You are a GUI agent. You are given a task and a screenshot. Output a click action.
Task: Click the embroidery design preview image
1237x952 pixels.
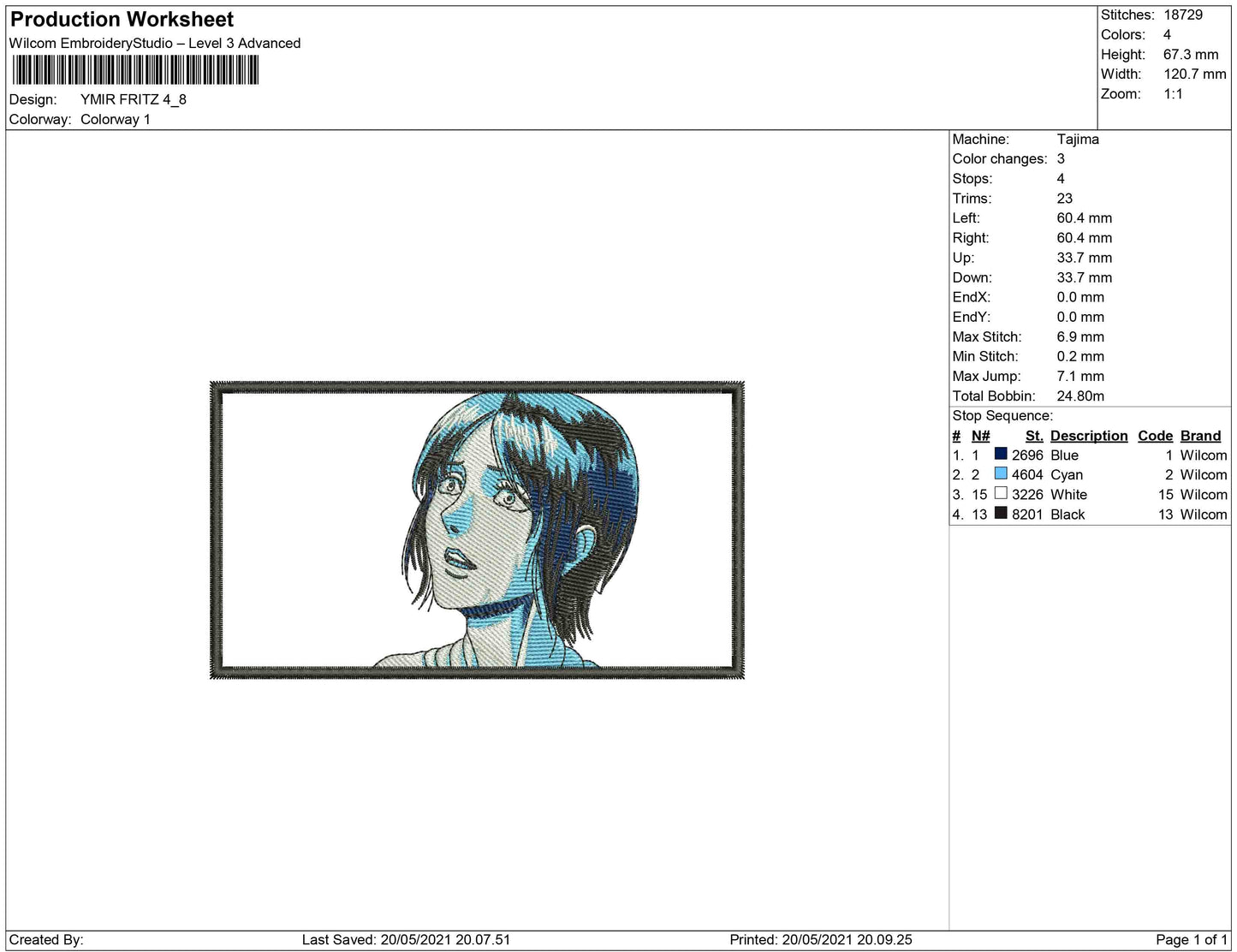point(477,531)
